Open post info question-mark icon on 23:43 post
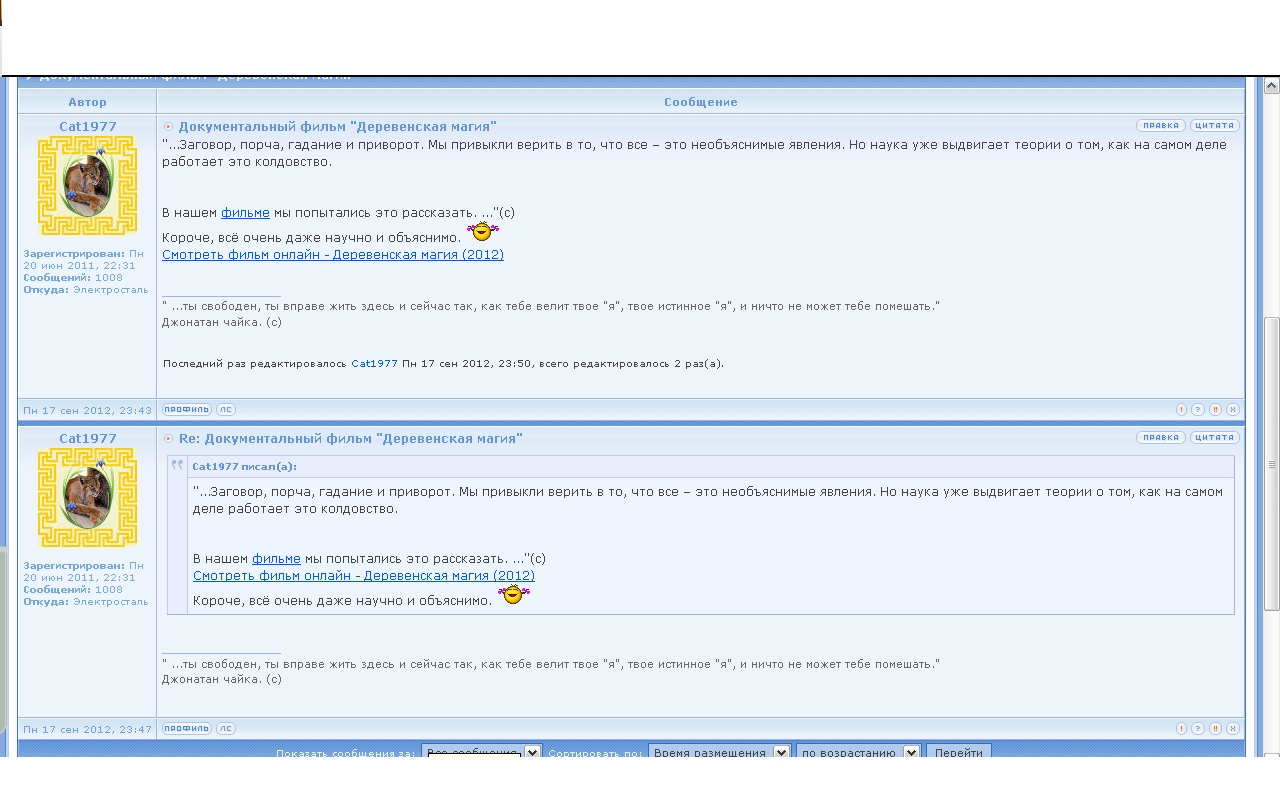The height and width of the screenshot is (800, 1280). (1198, 409)
